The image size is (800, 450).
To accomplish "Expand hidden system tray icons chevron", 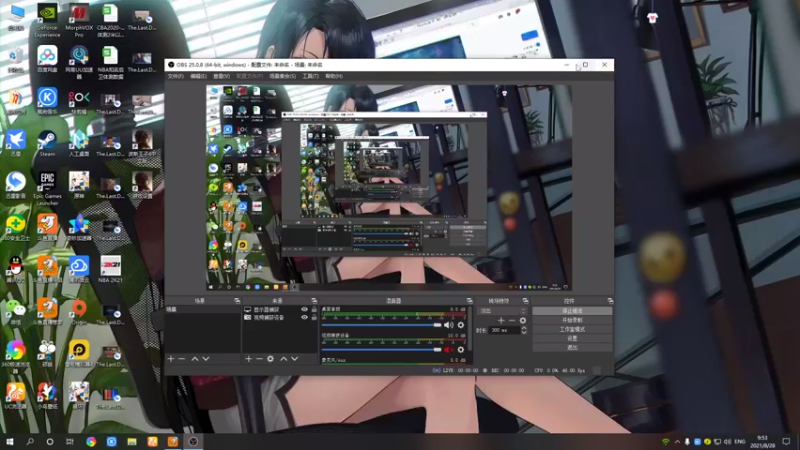I will [x=677, y=441].
